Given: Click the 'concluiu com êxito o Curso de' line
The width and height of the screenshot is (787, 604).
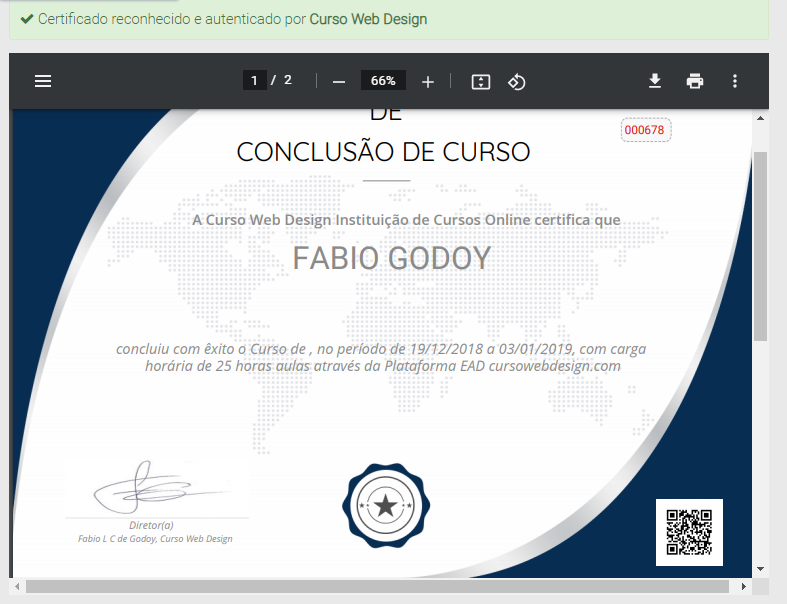Looking at the screenshot, I should tap(381, 348).
